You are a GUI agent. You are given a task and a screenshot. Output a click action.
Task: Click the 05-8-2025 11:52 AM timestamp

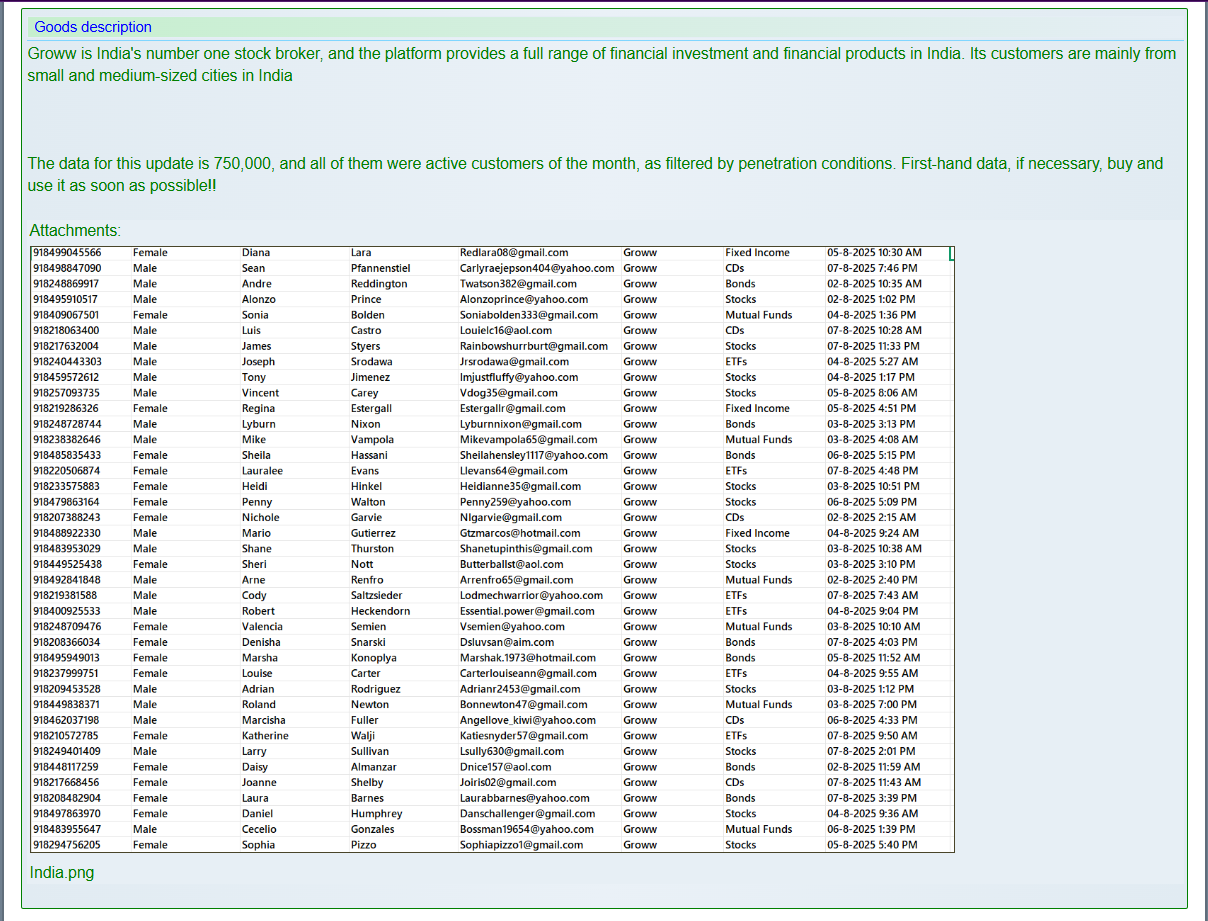(x=874, y=658)
